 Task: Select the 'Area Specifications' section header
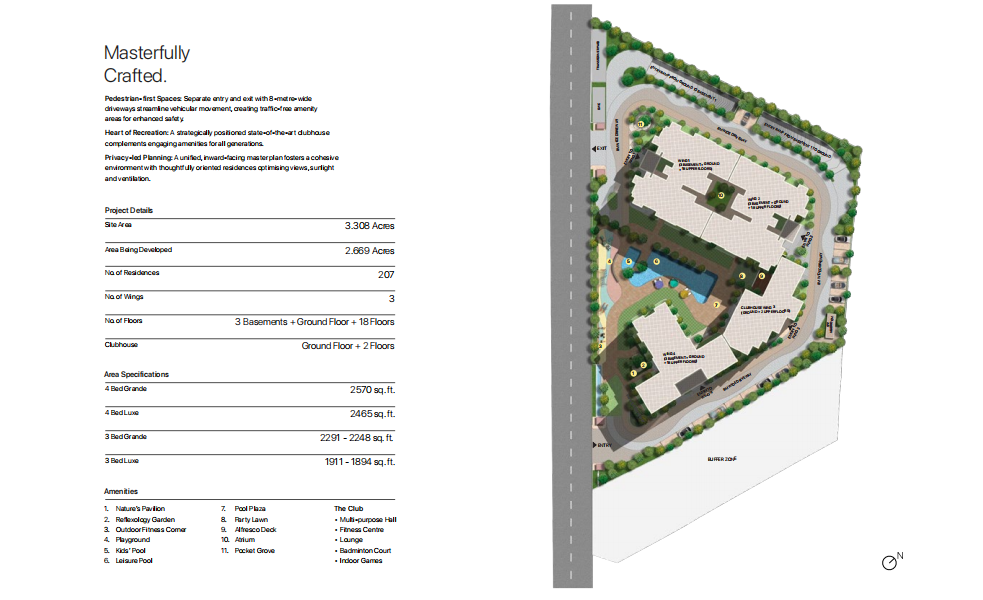(x=137, y=374)
